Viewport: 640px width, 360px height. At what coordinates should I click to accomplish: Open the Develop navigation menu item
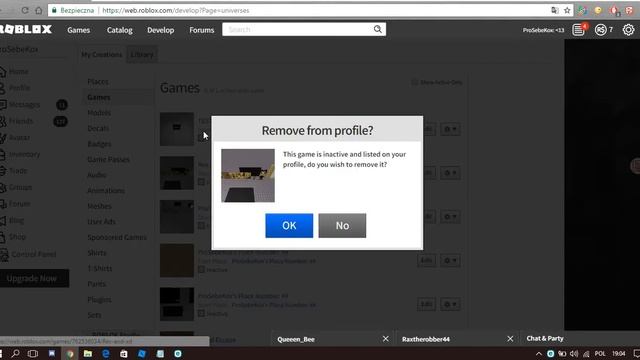(x=160, y=30)
